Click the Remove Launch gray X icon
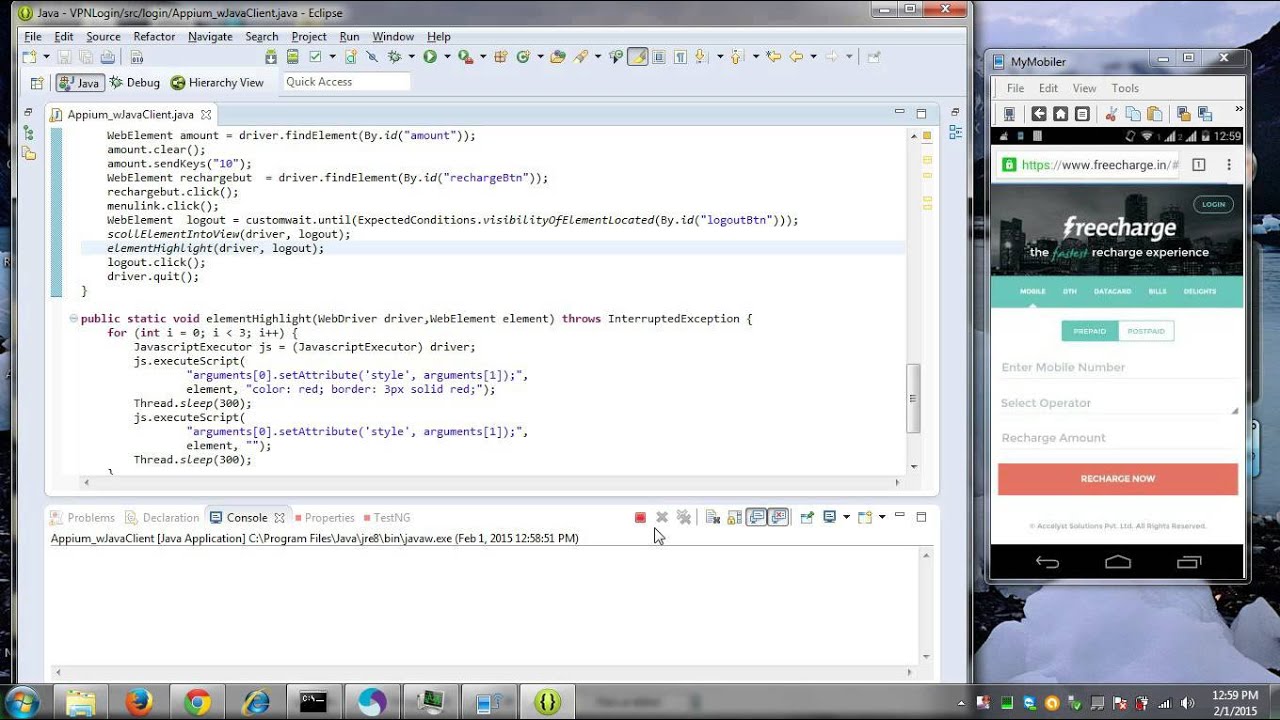1280x720 pixels. pos(662,517)
